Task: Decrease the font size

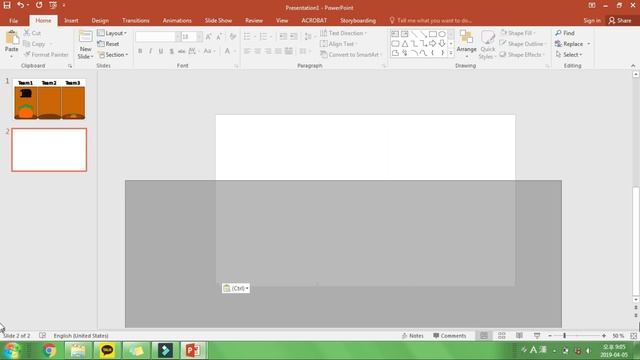Action: coord(219,37)
